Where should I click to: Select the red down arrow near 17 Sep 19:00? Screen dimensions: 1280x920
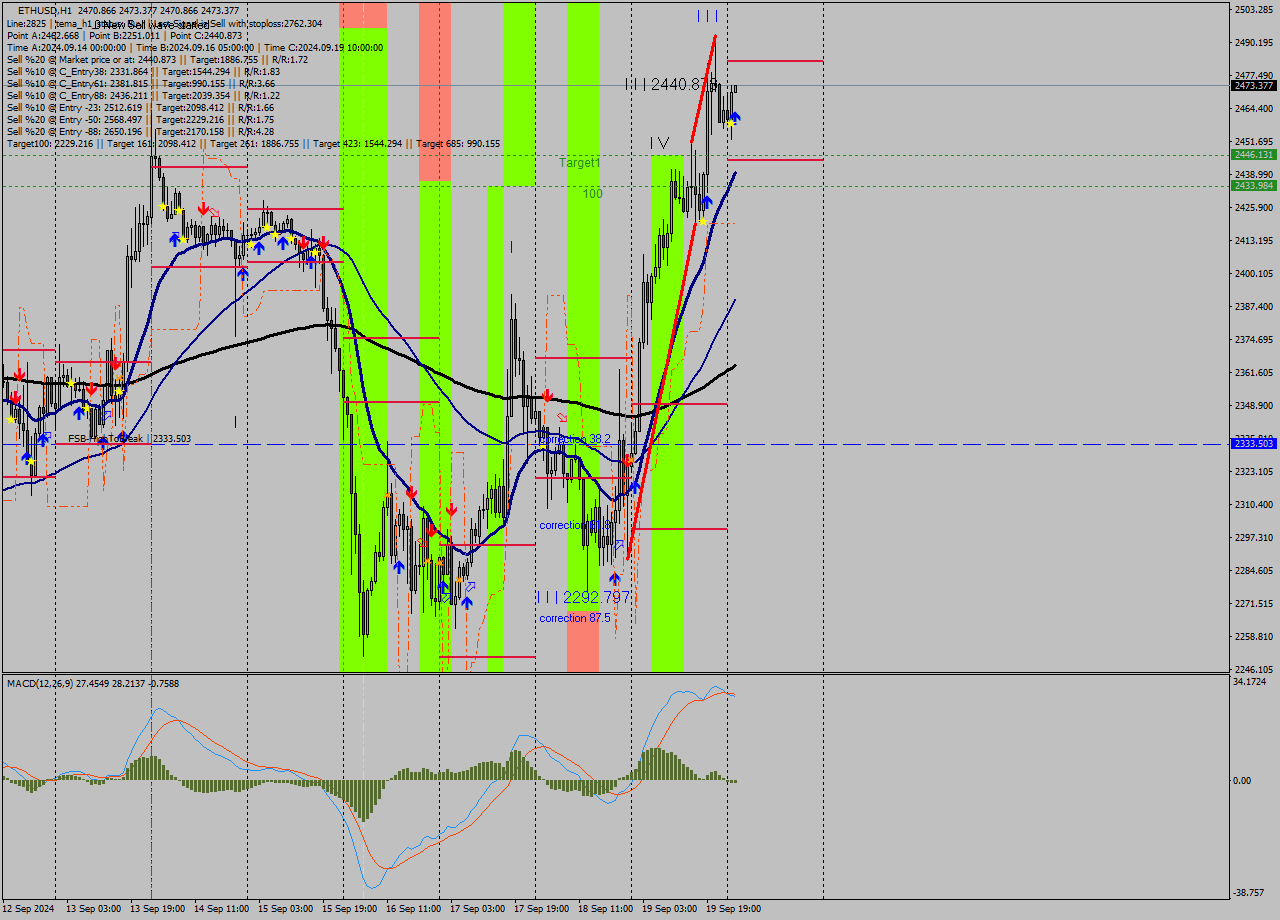click(x=547, y=395)
